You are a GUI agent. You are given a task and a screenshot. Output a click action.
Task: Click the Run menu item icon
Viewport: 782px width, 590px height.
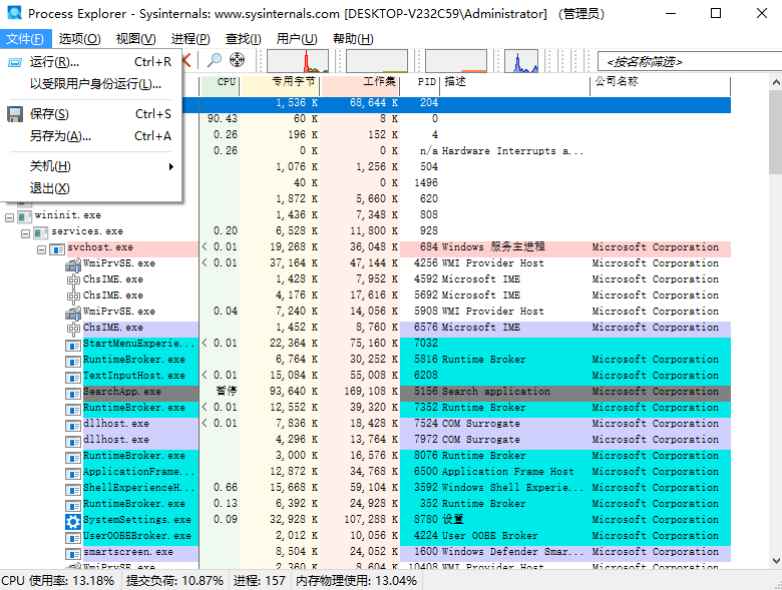coord(15,62)
